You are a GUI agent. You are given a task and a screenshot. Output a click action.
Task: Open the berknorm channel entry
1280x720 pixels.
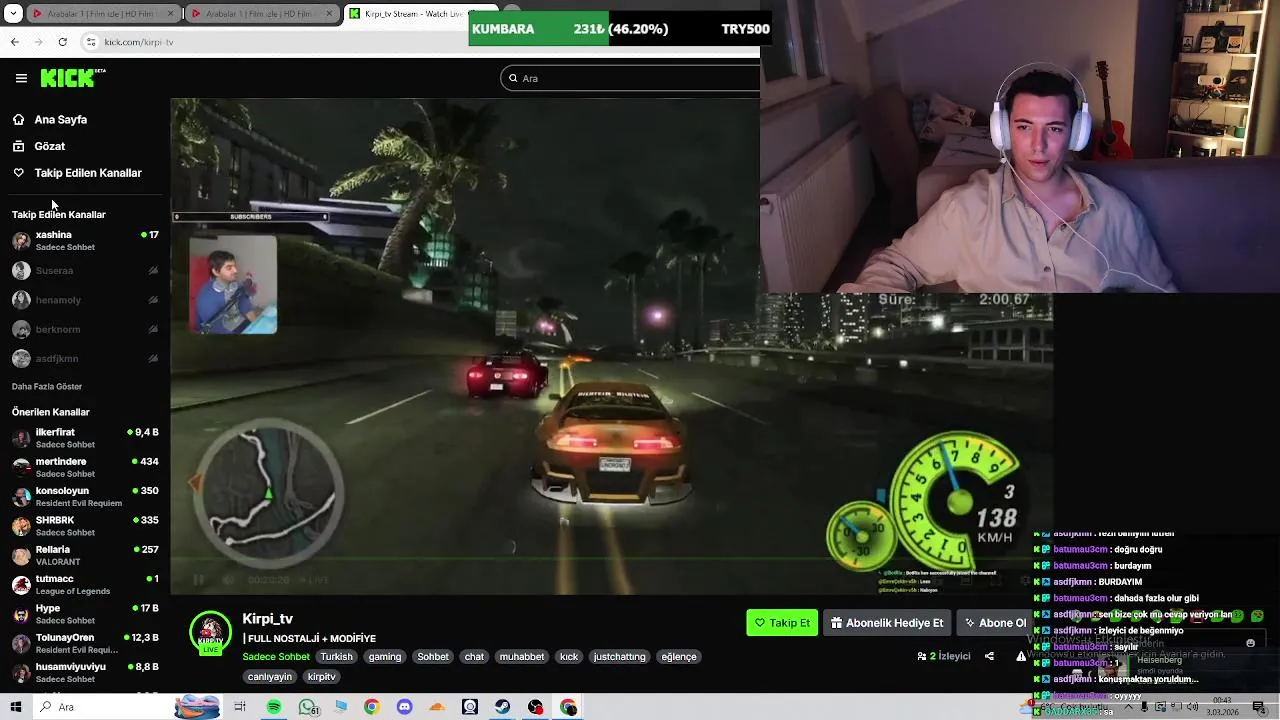(85, 329)
